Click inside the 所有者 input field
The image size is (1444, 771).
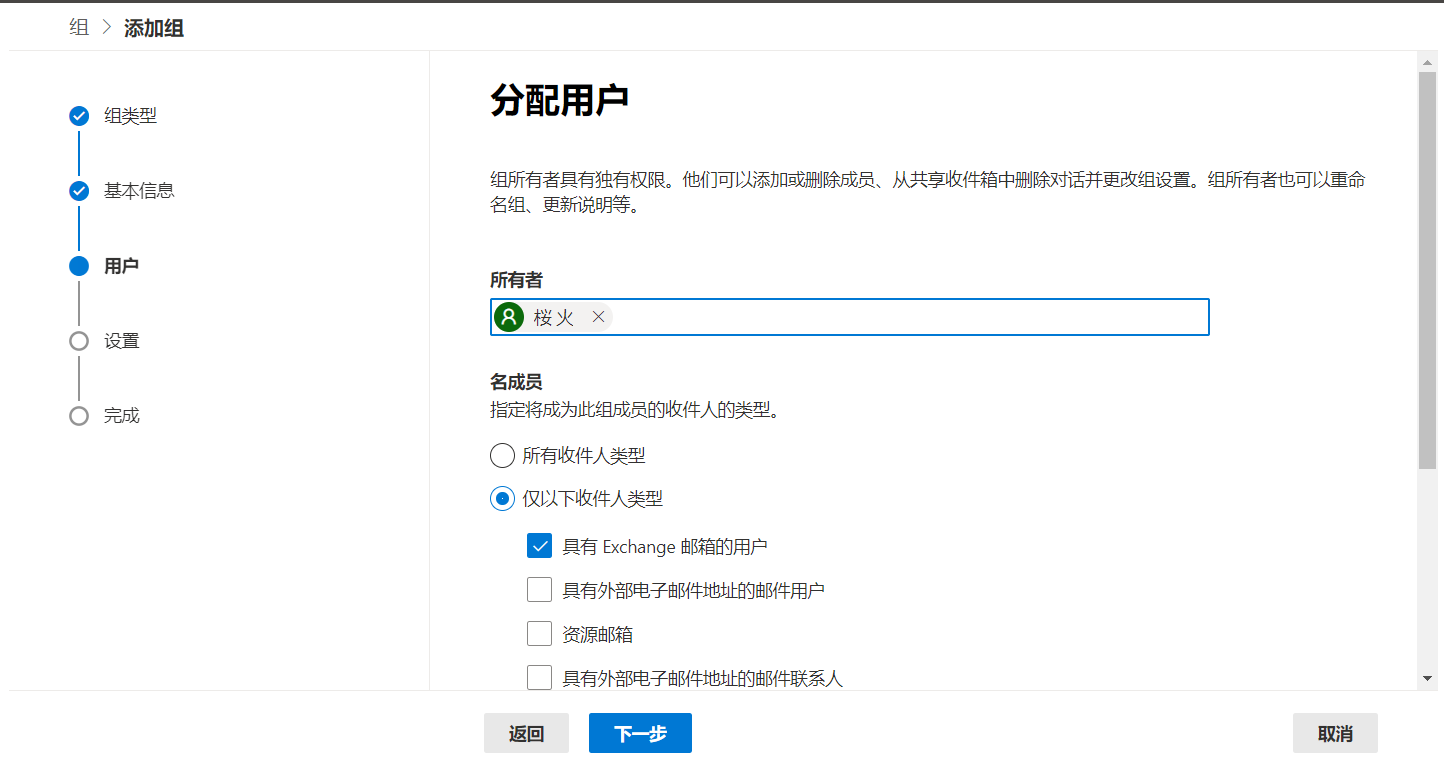(900, 317)
